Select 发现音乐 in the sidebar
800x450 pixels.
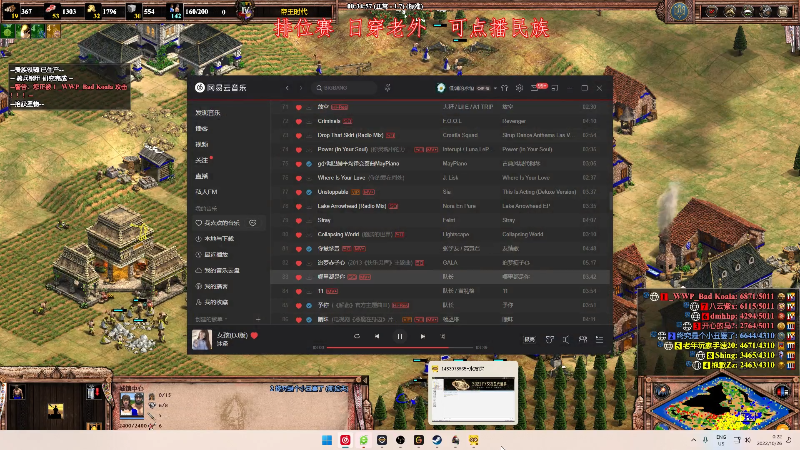click(x=208, y=112)
